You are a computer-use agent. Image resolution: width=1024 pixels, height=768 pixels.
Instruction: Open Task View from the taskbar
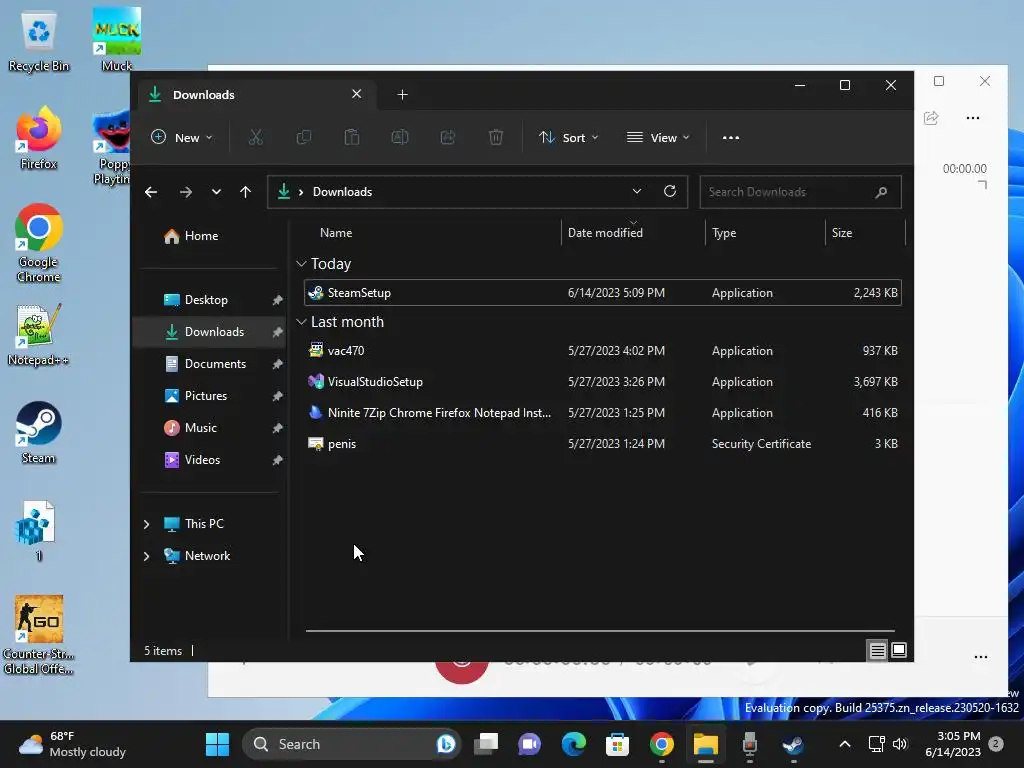[485, 744]
